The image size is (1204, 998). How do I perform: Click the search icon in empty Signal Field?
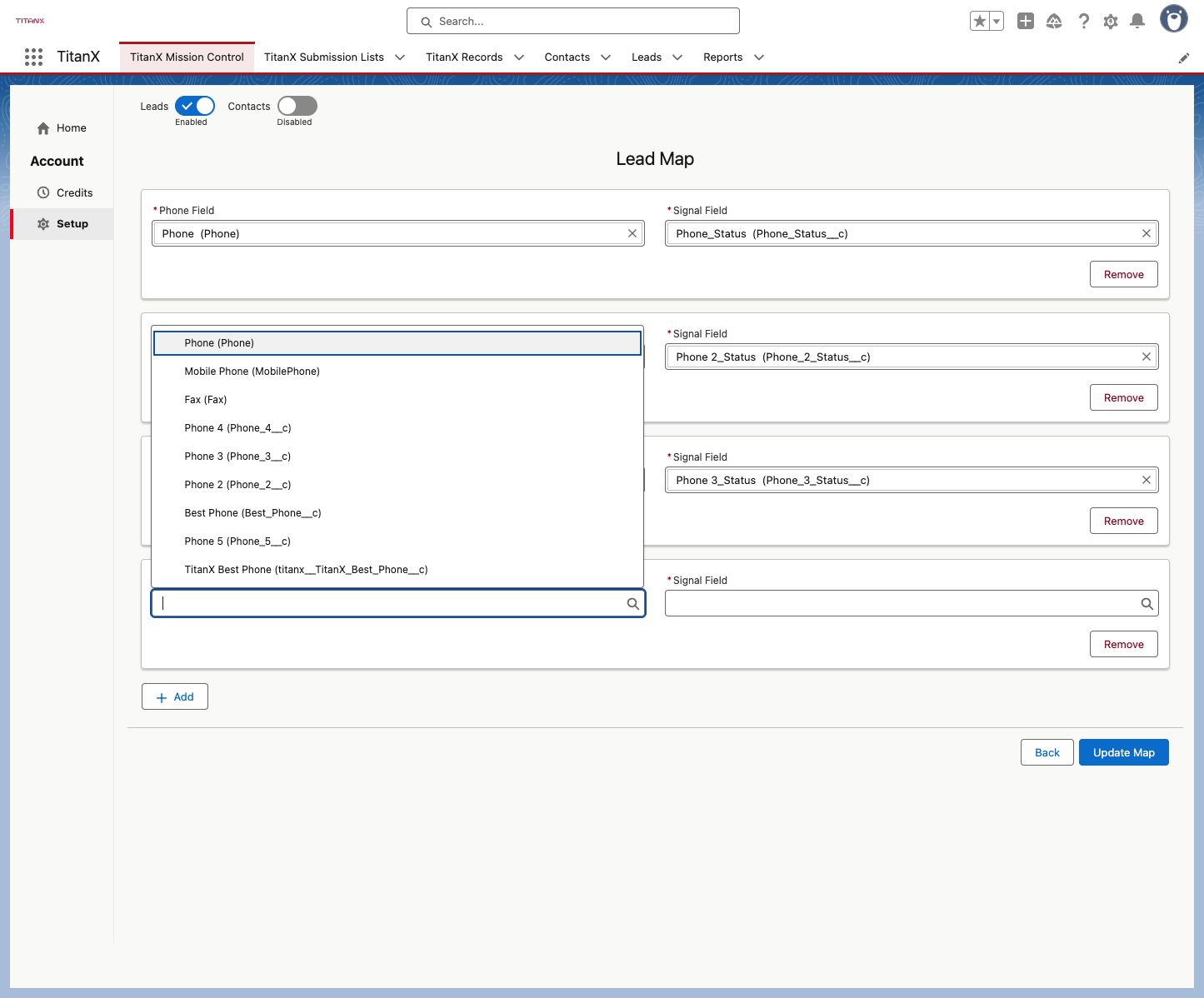click(x=1147, y=604)
